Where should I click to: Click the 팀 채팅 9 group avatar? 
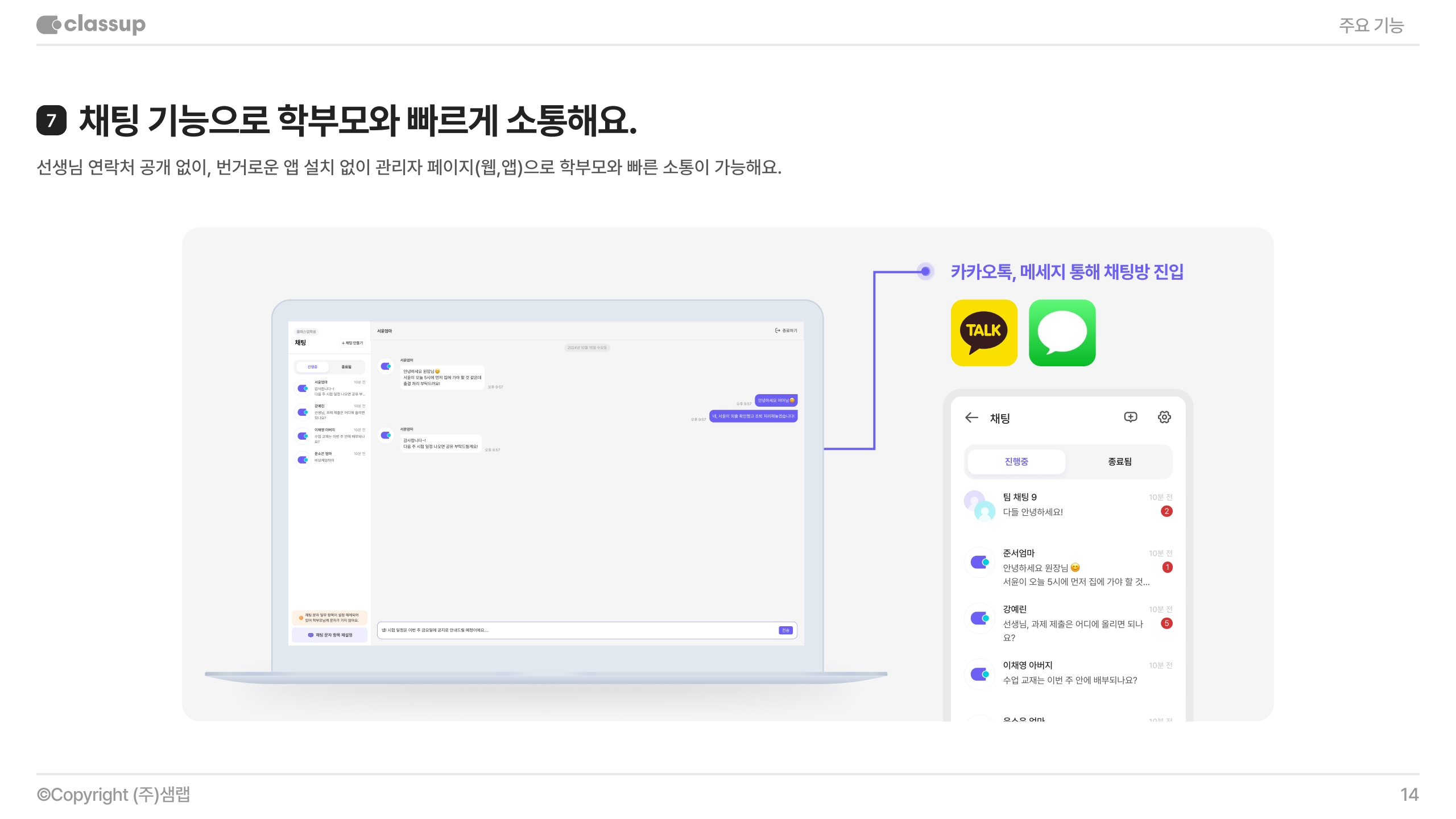click(979, 505)
